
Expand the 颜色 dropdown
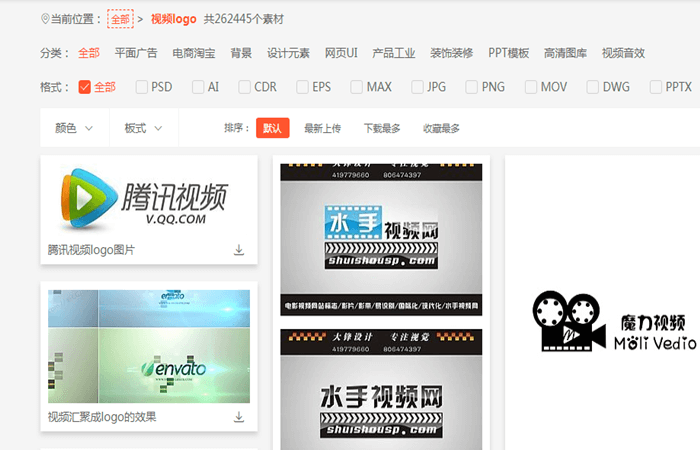point(74,128)
